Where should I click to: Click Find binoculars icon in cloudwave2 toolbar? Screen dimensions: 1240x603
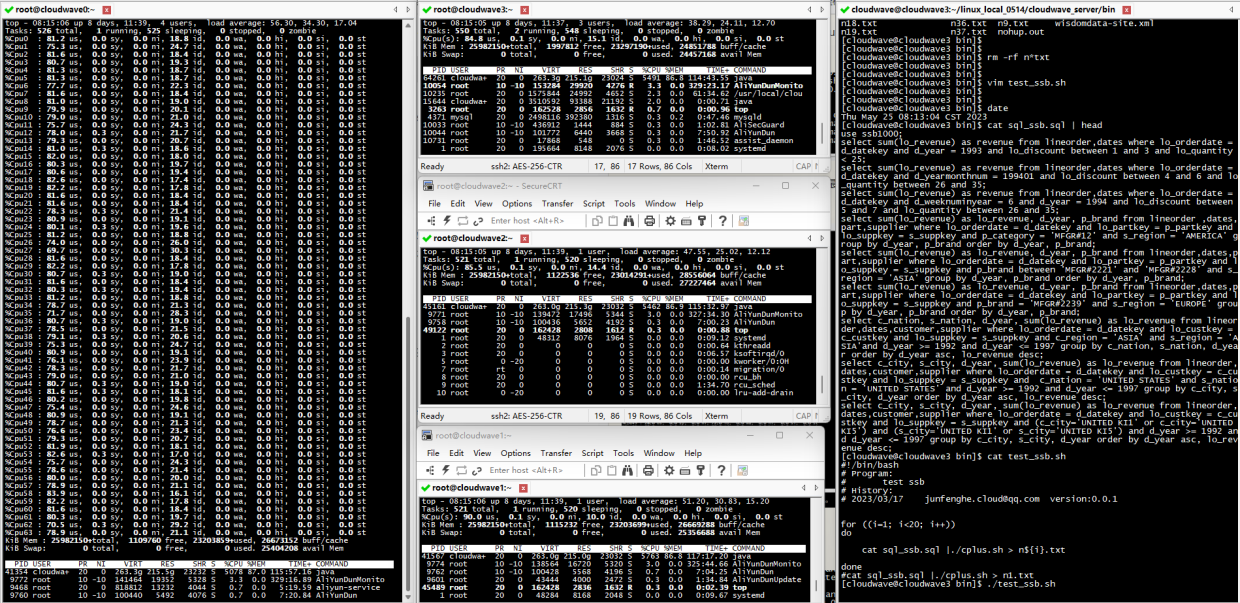[628, 221]
